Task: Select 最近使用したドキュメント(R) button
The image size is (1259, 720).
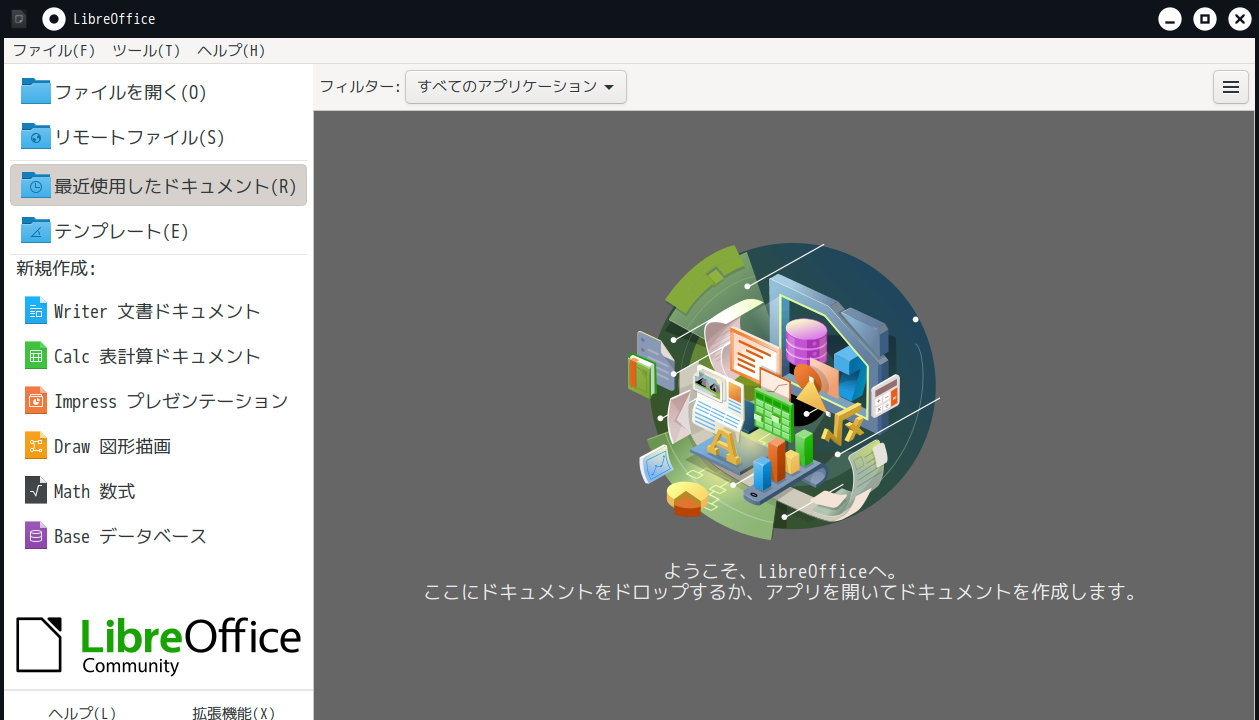Action: click(x=158, y=186)
